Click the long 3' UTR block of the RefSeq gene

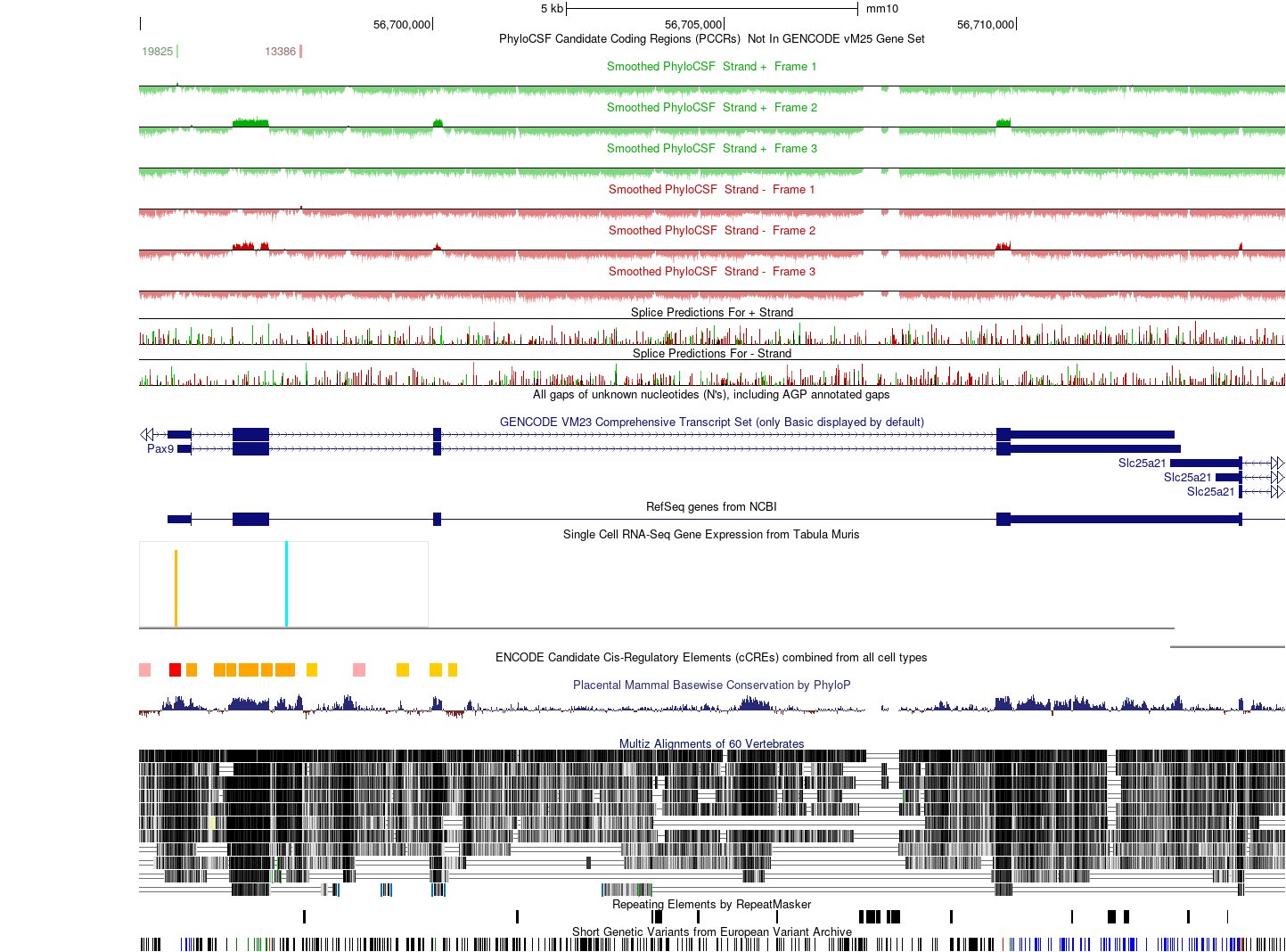click(1125, 519)
